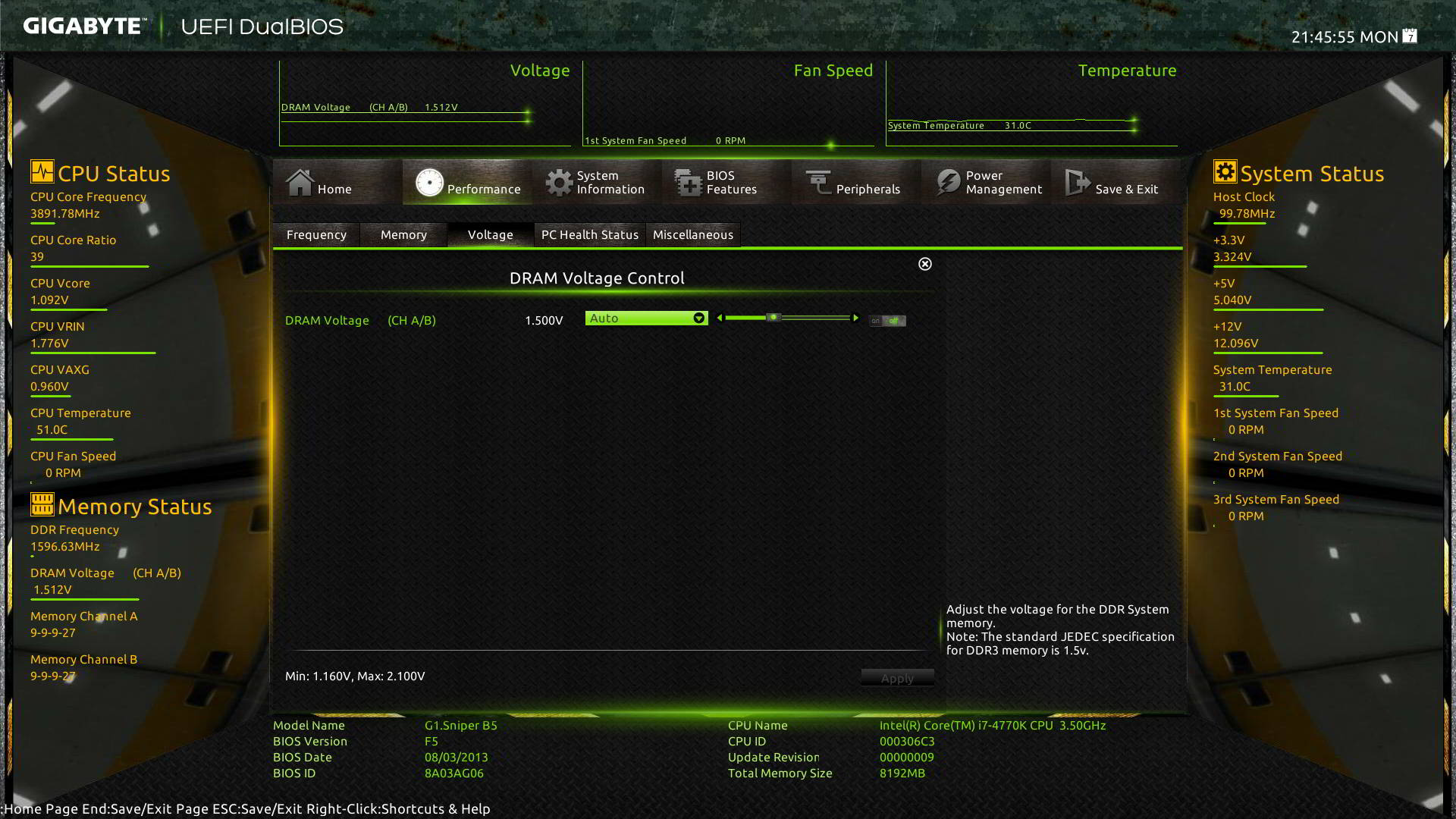1456x819 pixels.
Task: Click System Status temperature value 31.0C
Action: [x=1235, y=387]
